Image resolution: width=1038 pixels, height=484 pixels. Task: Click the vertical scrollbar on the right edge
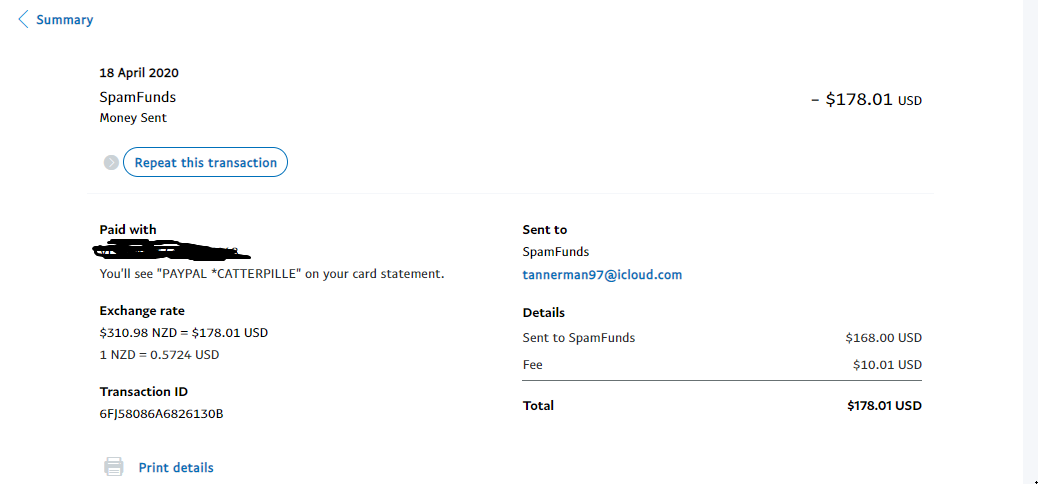point(1030,240)
